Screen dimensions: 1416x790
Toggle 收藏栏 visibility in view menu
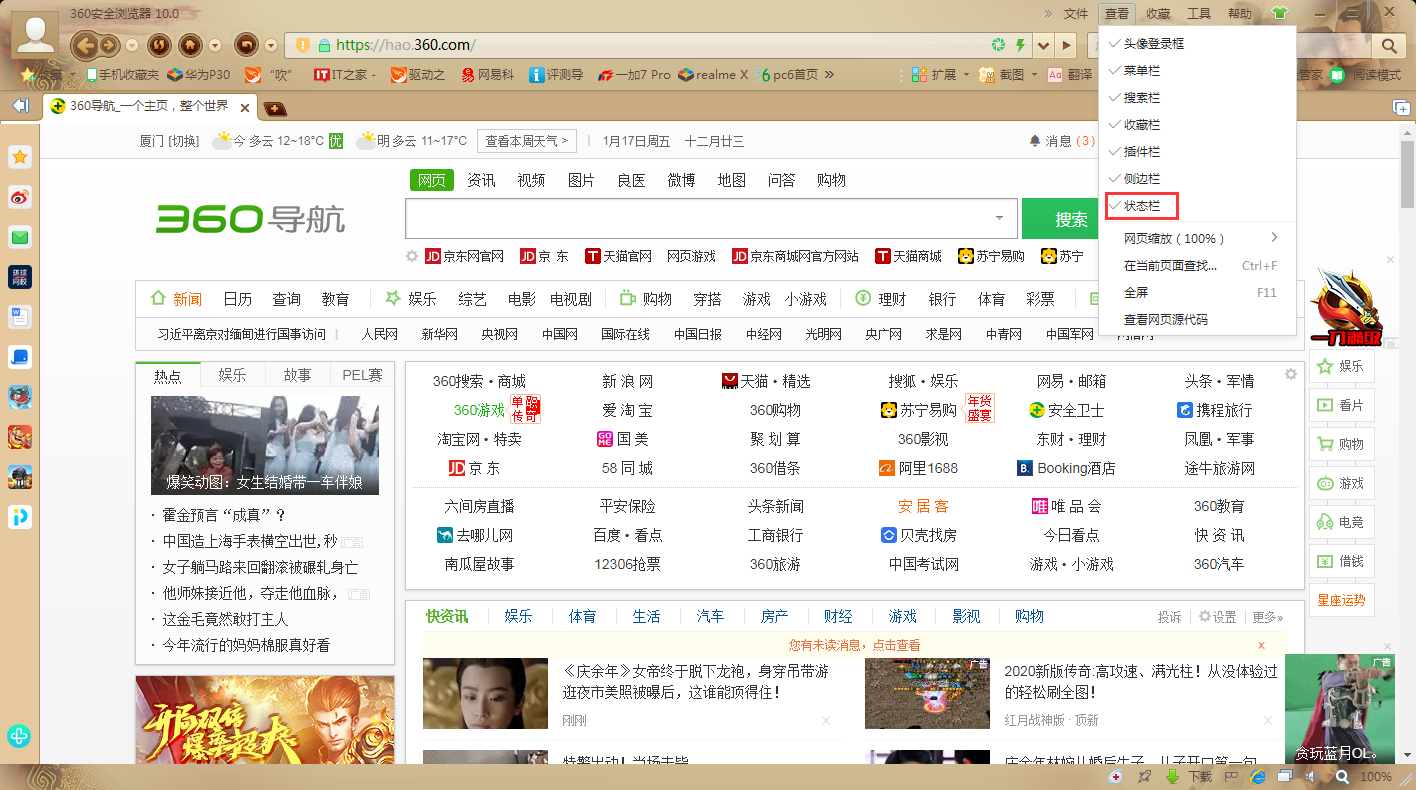pos(1142,125)
